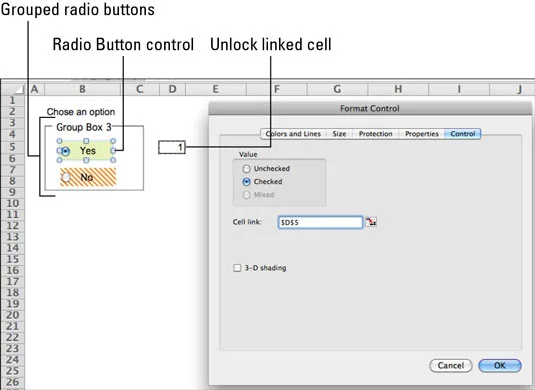
Task: Open the Properties tab
Action: coord(422,134)
